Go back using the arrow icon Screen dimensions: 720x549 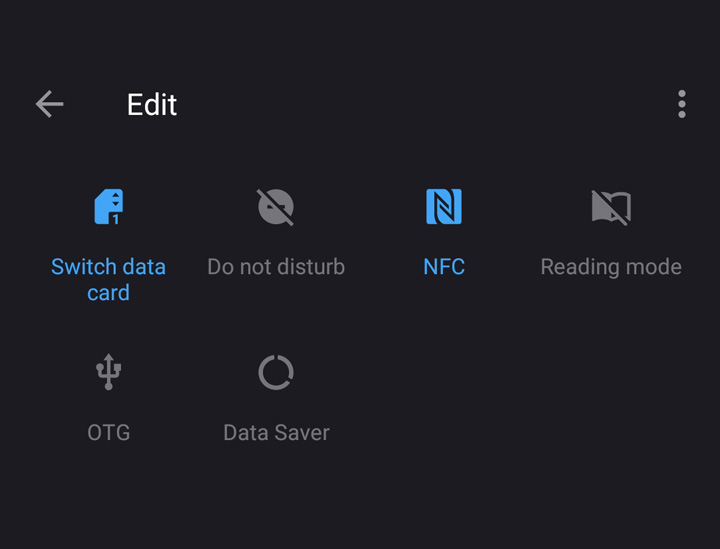[x=50, y=104]
